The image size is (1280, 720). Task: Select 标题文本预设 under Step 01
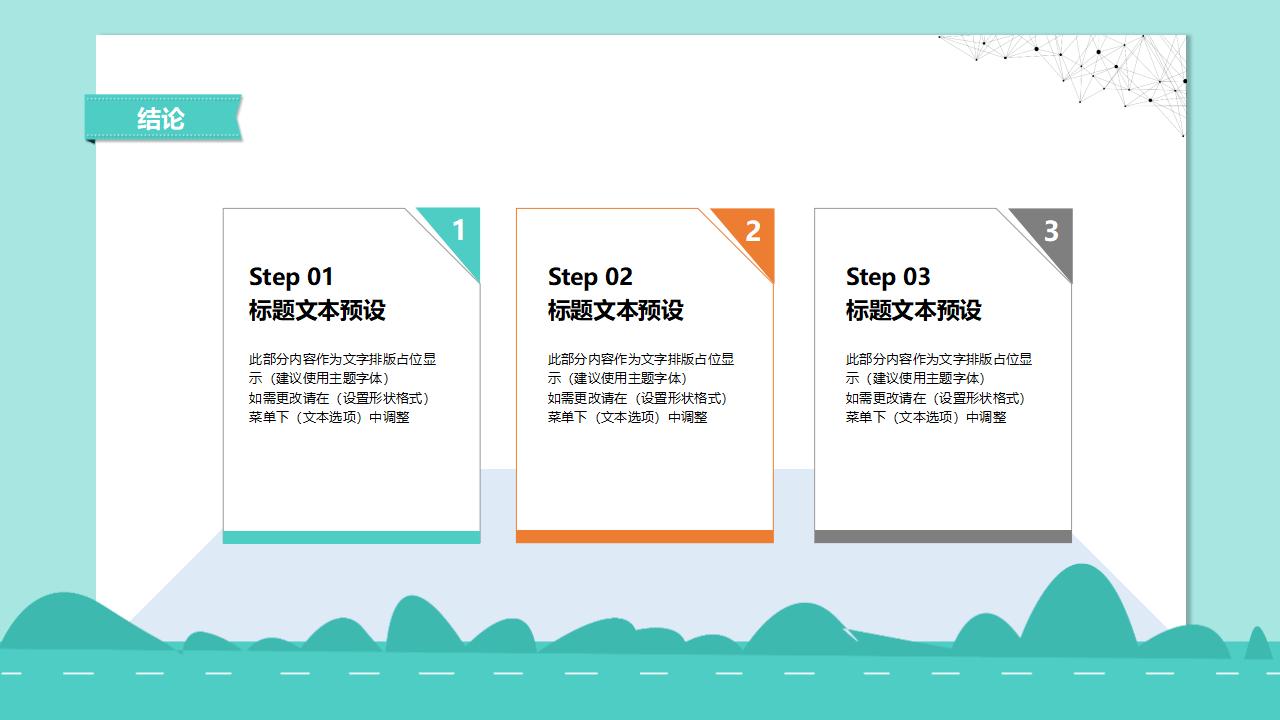point(317,310)
